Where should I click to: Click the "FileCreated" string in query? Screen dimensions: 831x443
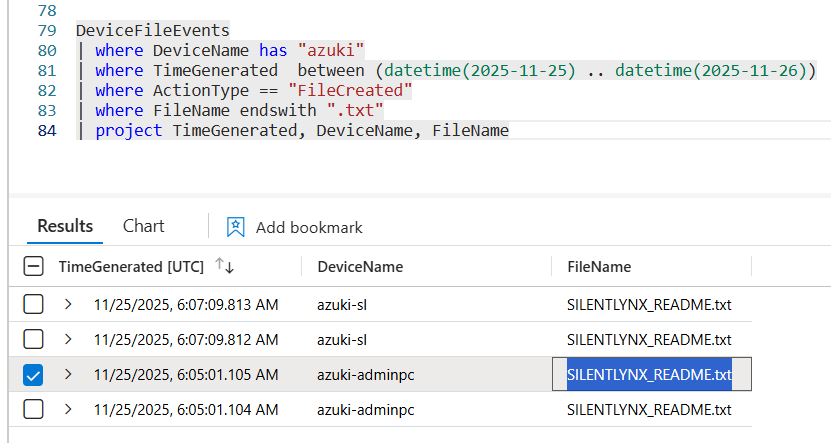(350, 91)
